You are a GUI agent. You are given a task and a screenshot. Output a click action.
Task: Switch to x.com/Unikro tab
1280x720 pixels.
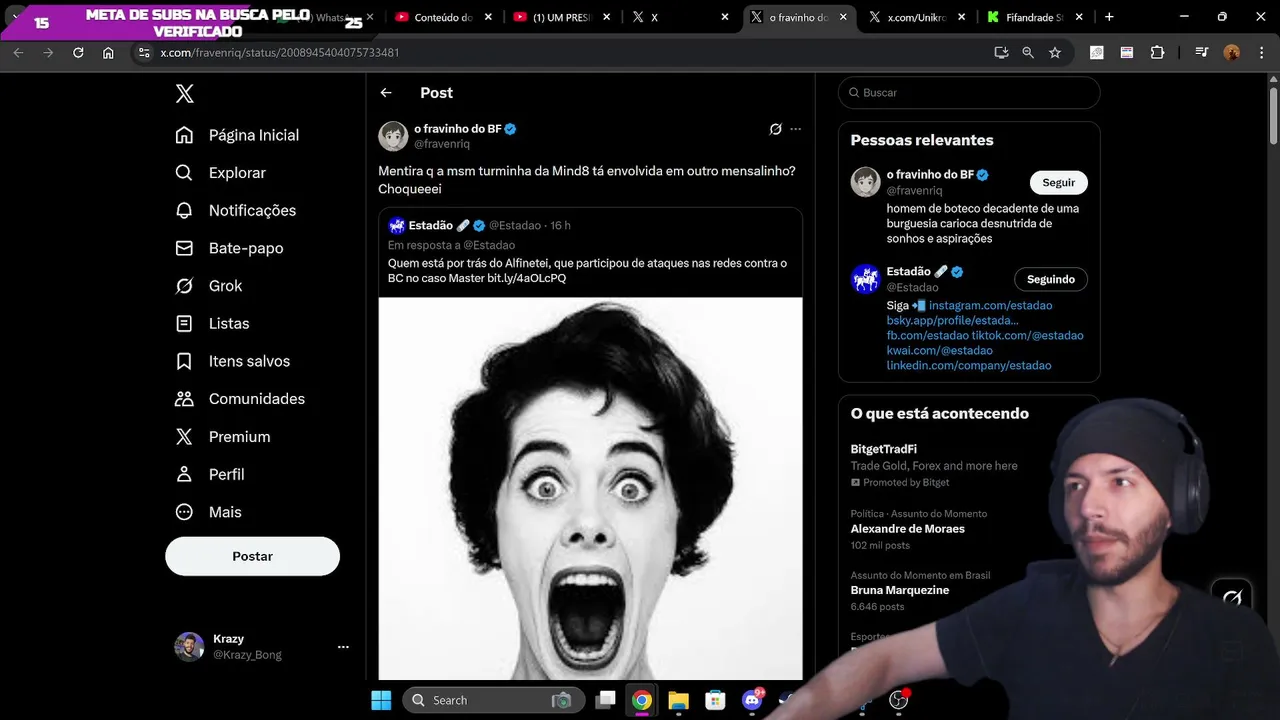coord(917,17)
